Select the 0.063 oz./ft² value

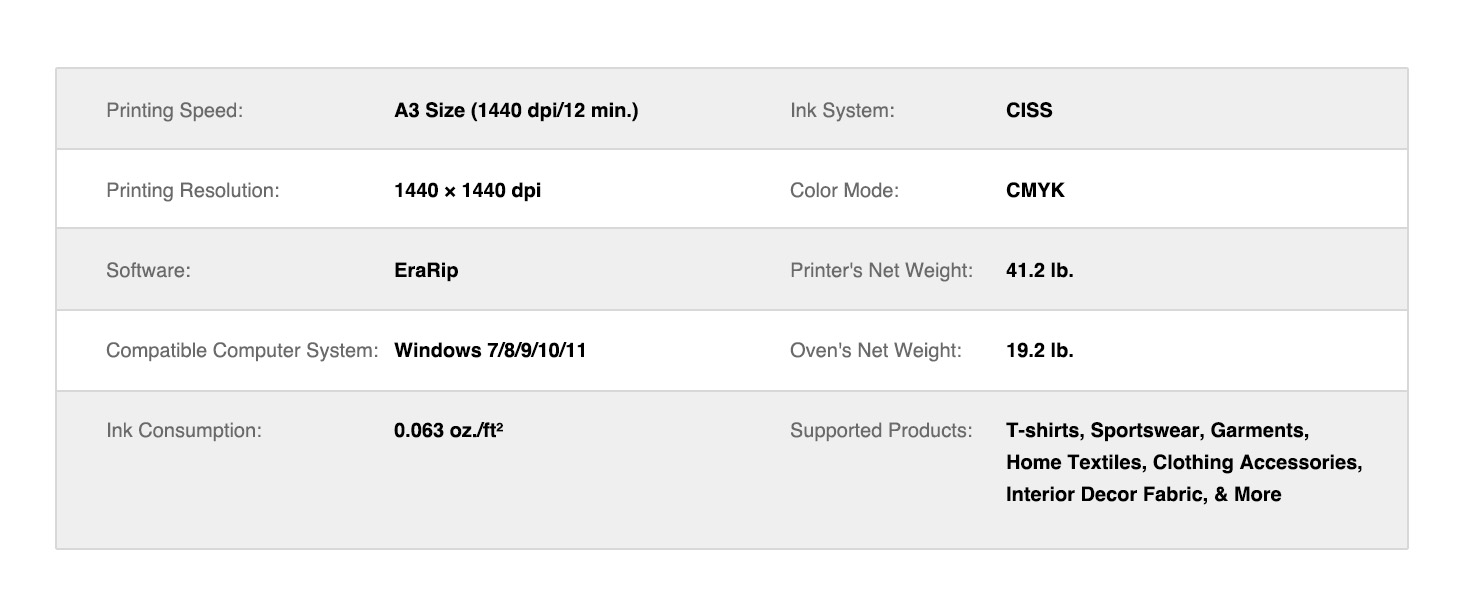pyautogui.click(x=448, y=430)
